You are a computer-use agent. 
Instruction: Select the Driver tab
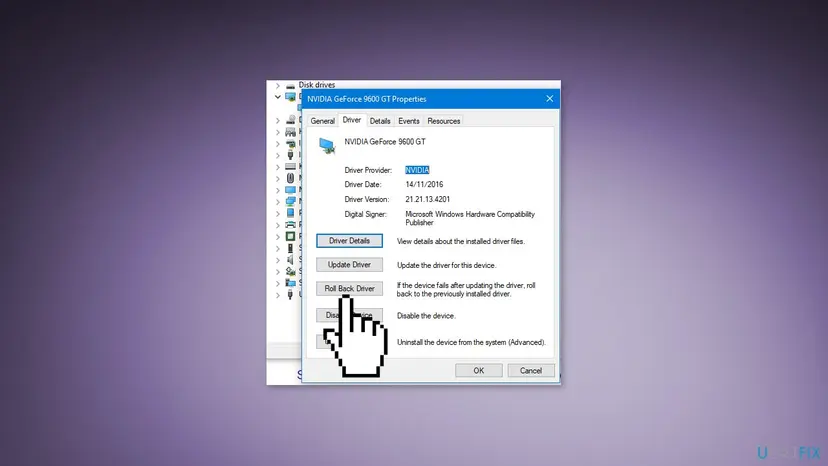click(x=352, y=120)
